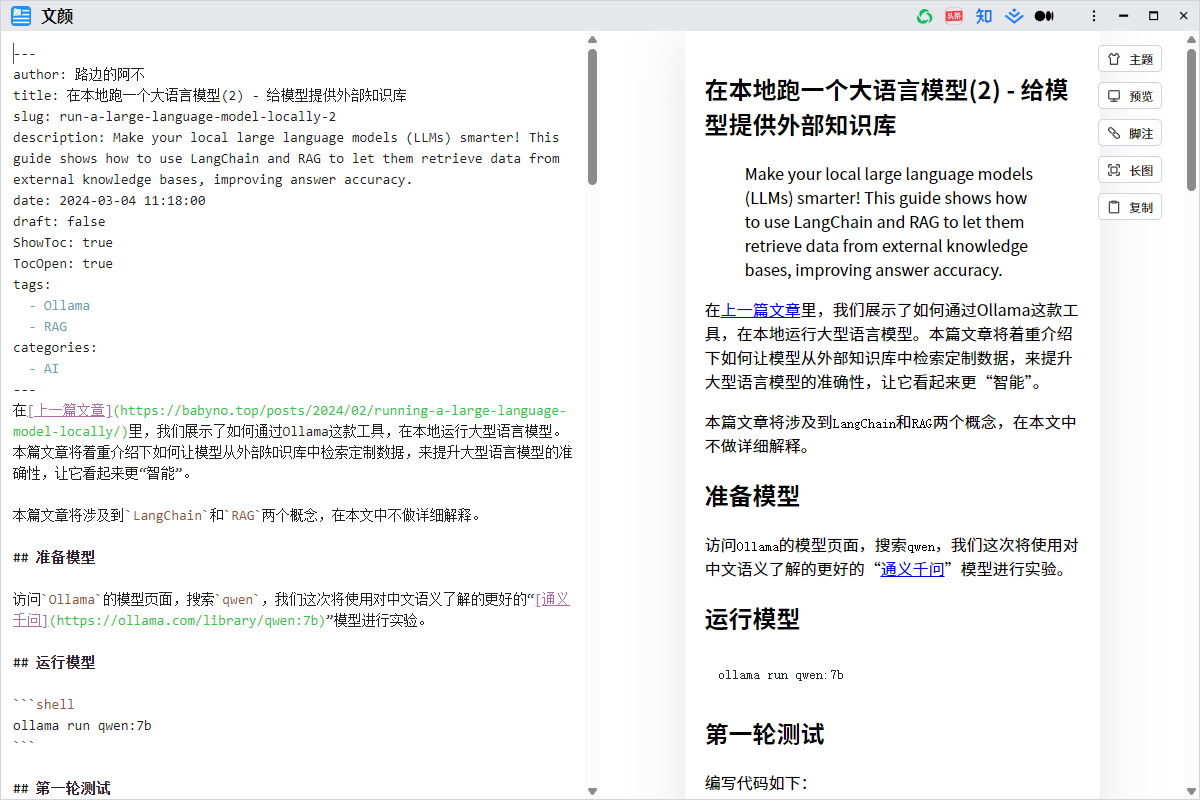
Task: Open the 预览 (preview) mode
Action: pos(1129,95)
